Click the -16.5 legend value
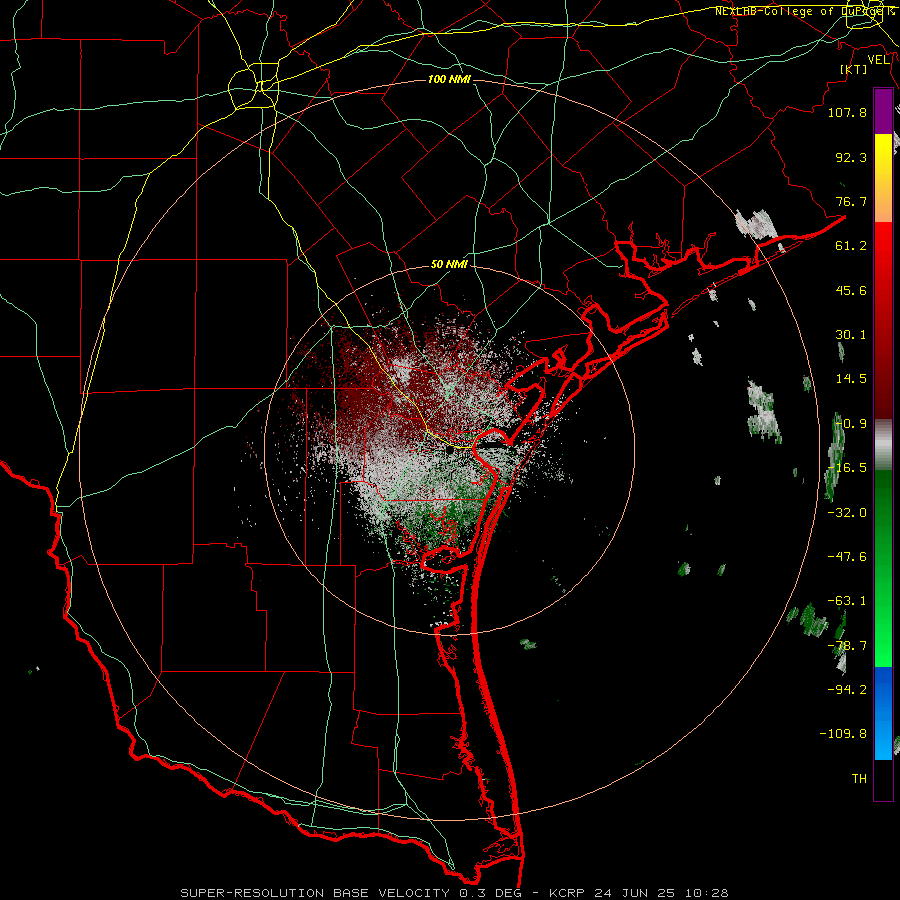The height and width of the screenshot is (900, 900). click(x=847, y=468)
